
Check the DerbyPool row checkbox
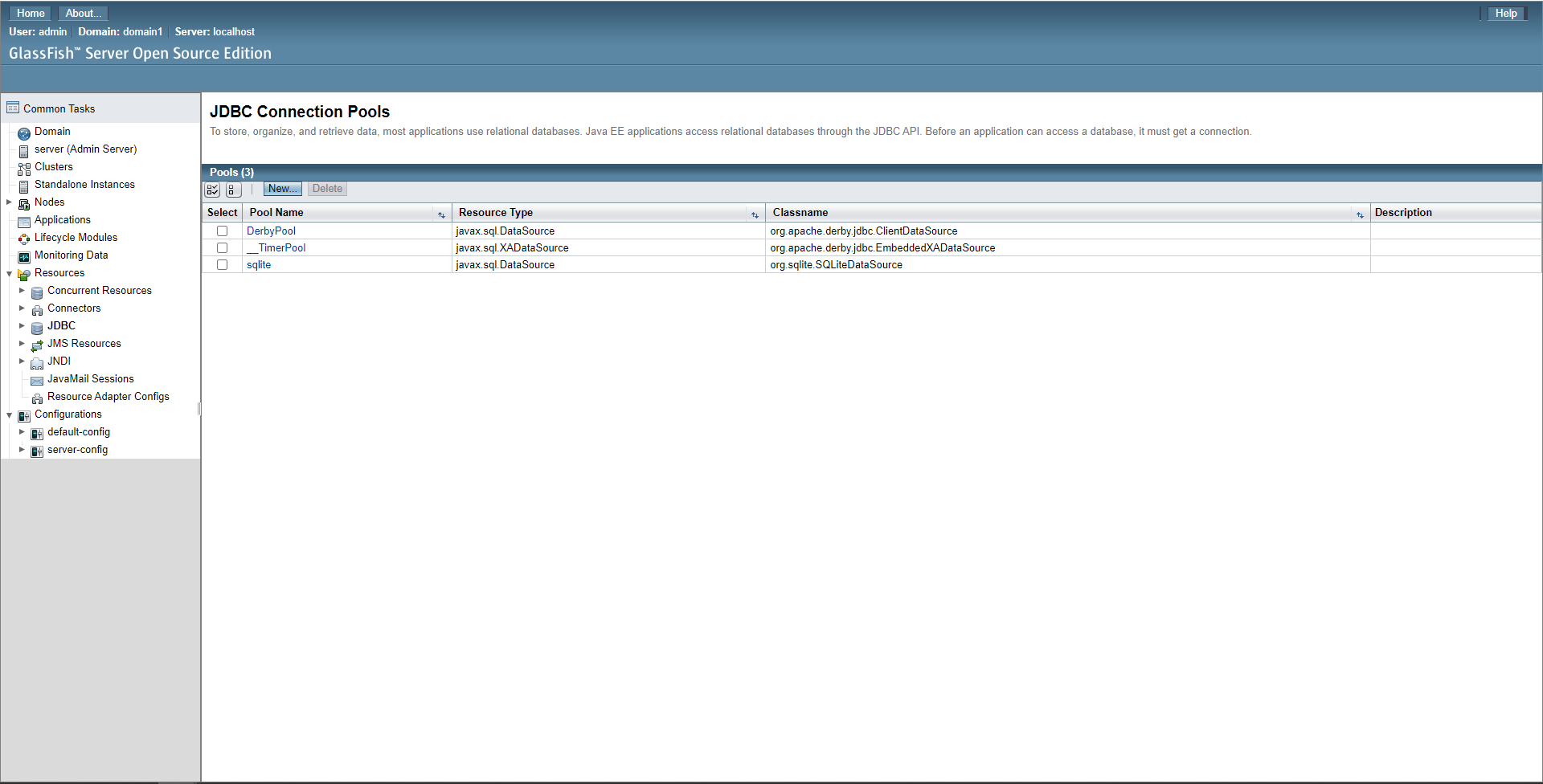point(222,231)
